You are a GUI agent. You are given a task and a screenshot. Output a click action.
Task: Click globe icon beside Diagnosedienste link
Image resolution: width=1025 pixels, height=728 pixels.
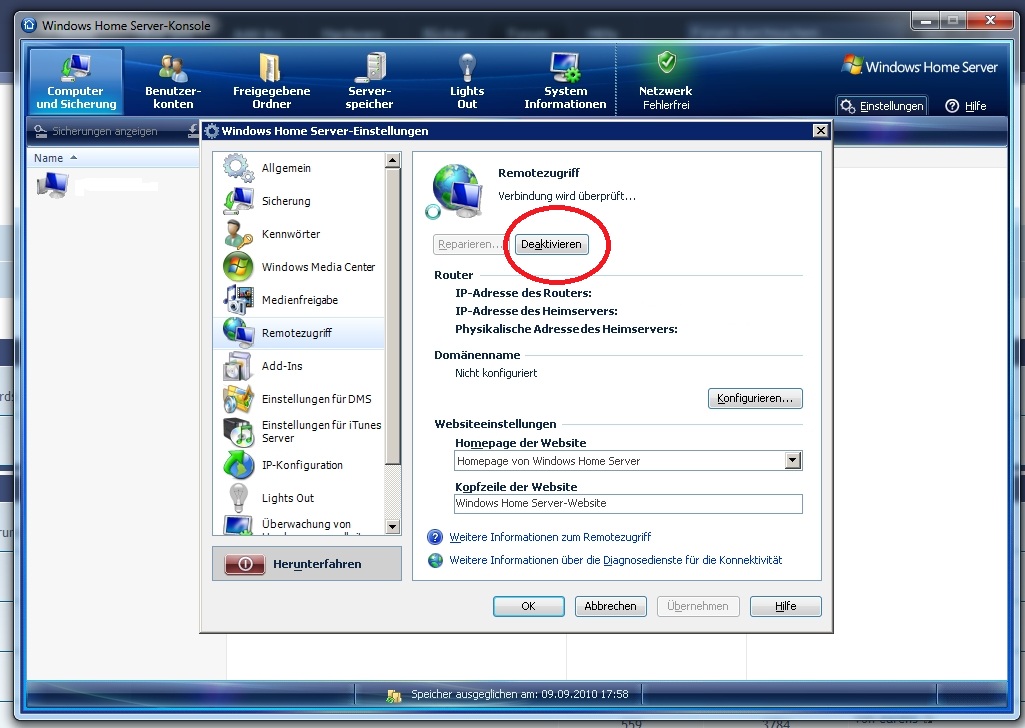point(435,560)
